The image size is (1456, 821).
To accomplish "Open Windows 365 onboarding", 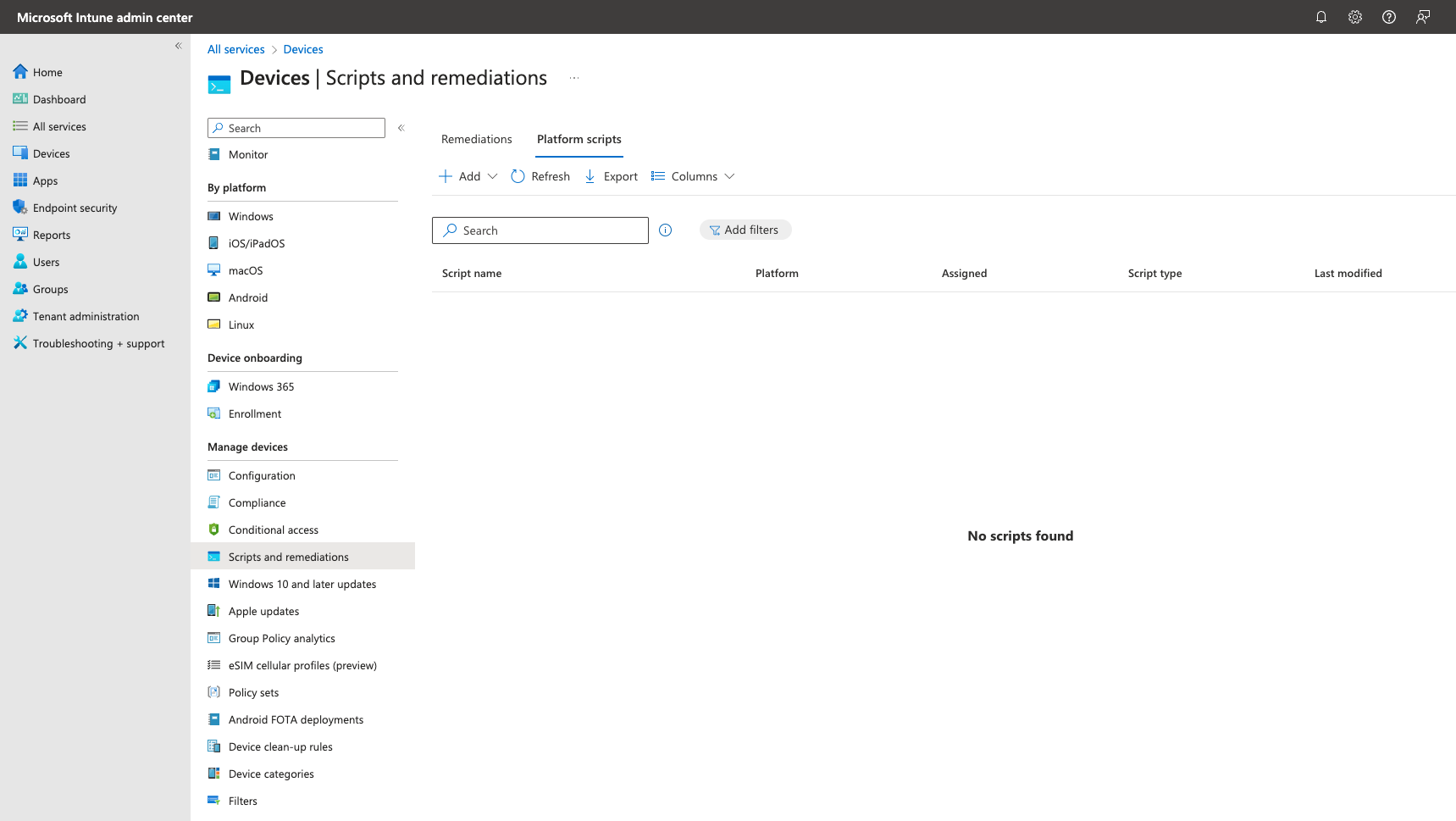I will [262, 386].
